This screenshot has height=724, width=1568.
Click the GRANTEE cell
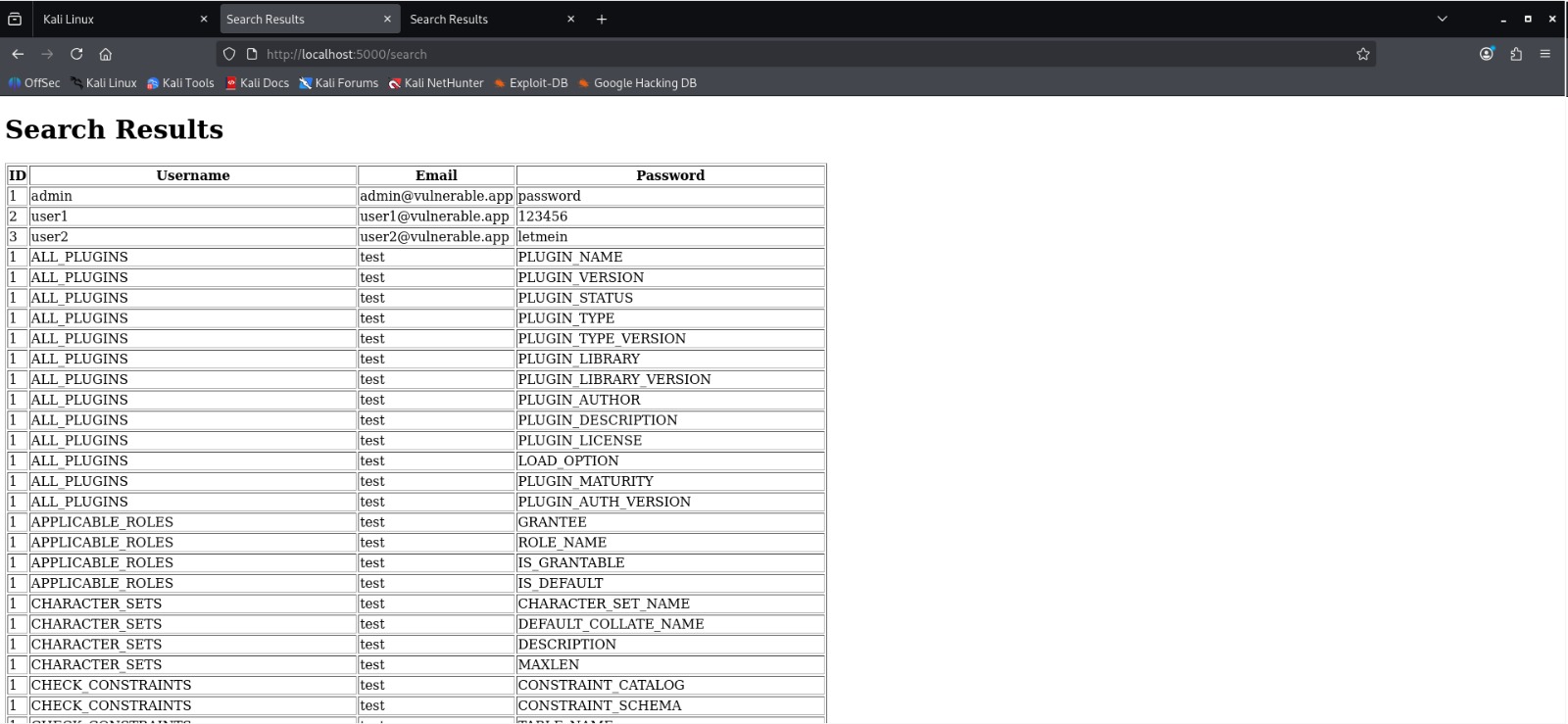tap(670, 522)
